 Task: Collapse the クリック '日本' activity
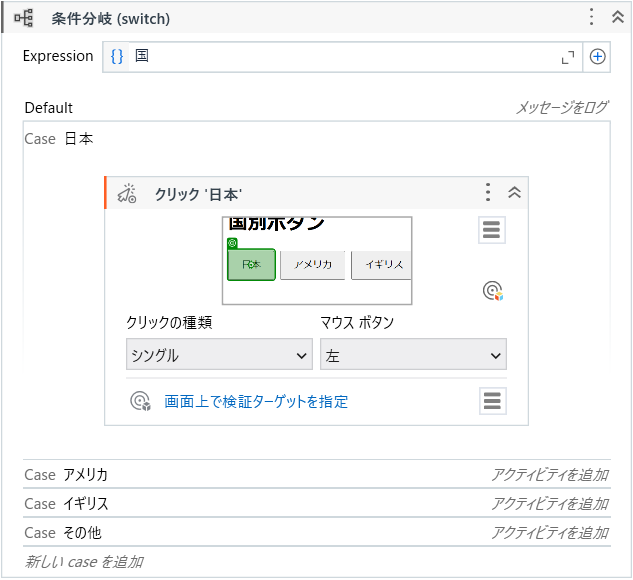(515, 193)
